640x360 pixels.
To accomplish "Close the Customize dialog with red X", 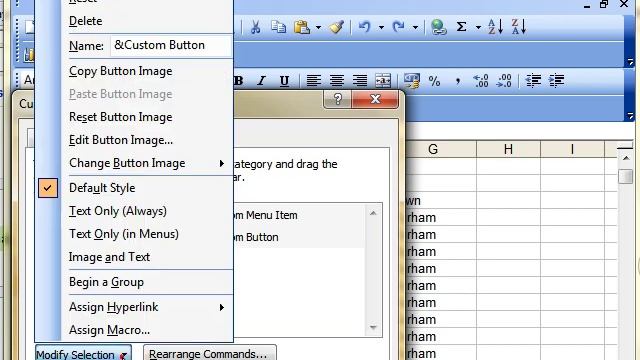I will (x=375, y=99).
